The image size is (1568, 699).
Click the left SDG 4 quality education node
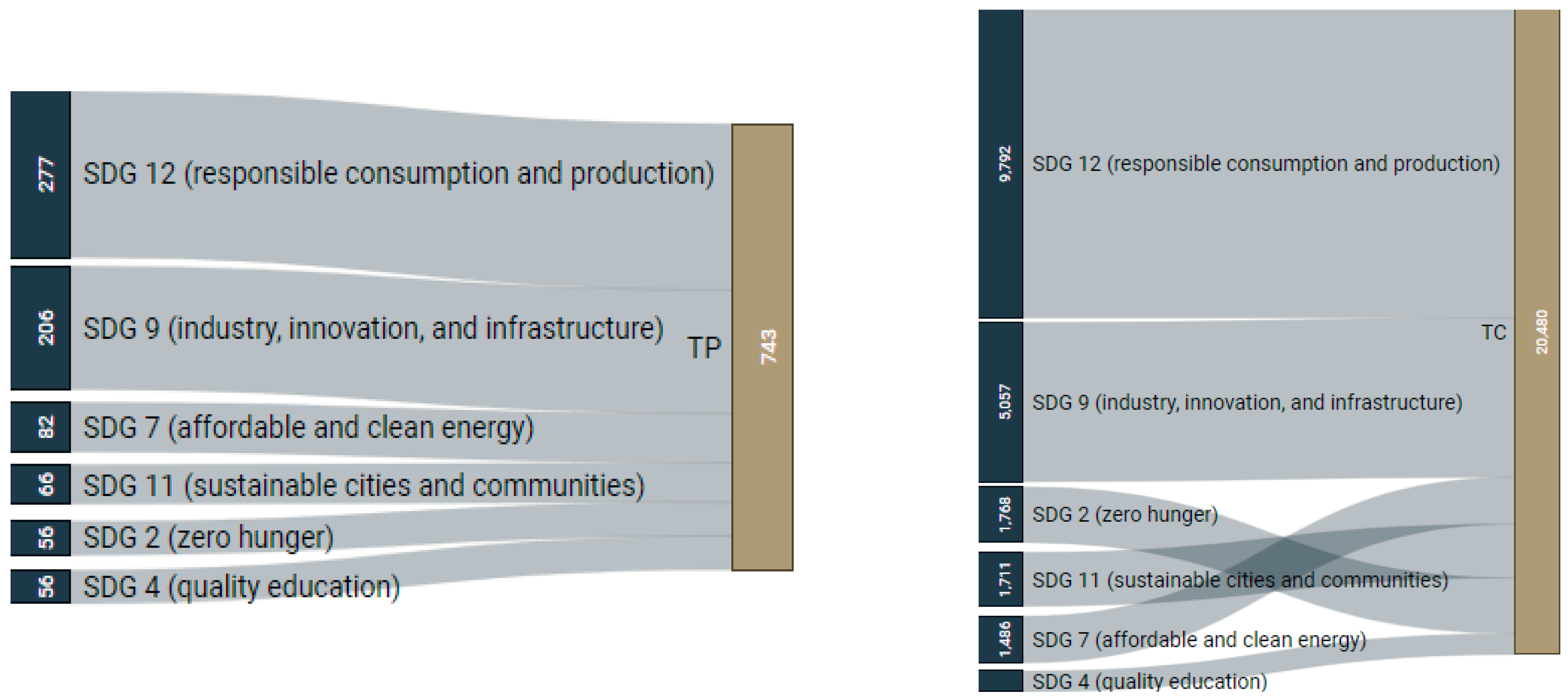click(40, 586)
